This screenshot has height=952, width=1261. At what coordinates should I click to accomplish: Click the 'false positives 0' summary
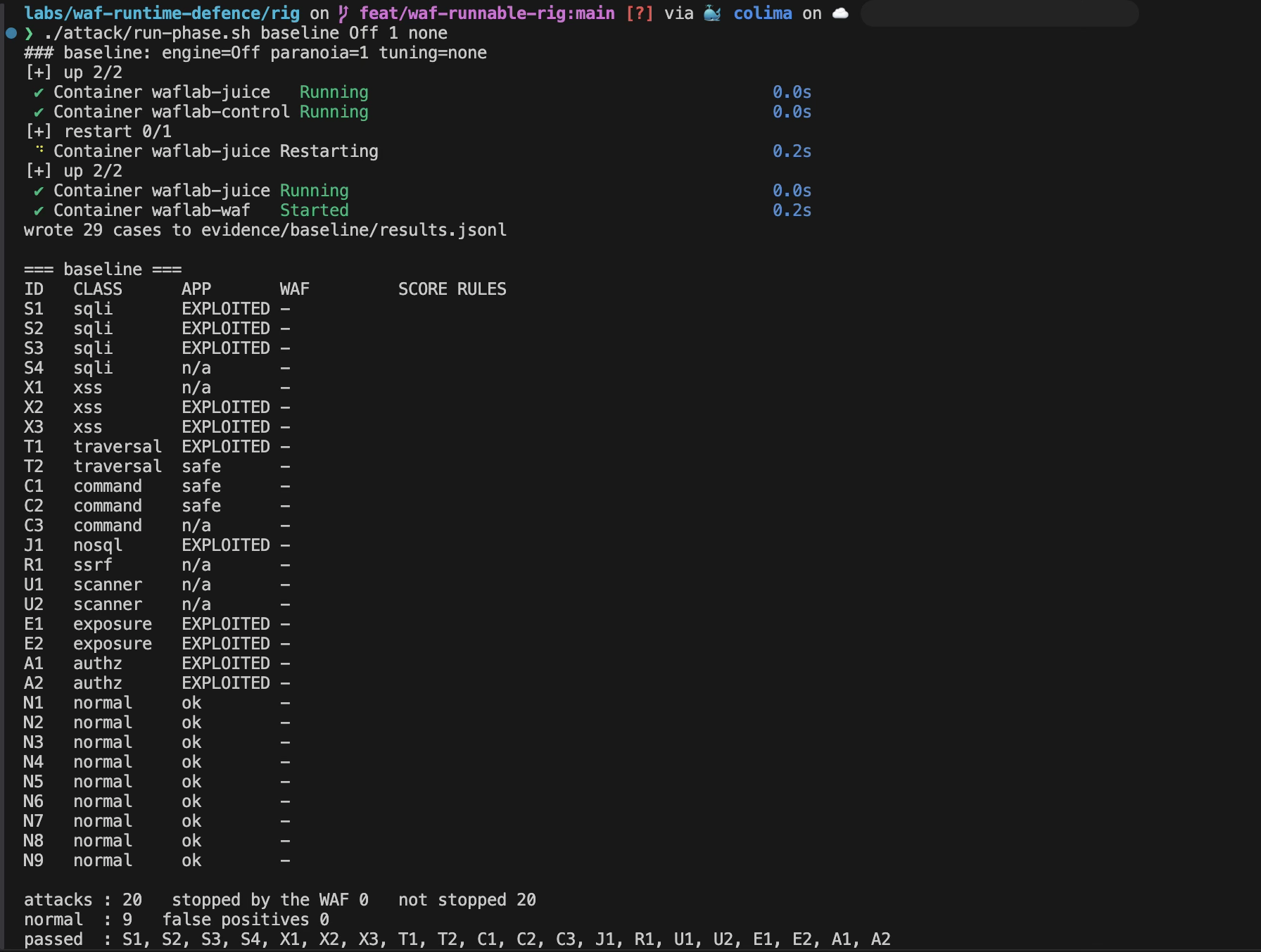pyautogui.click(x=246, y=920)
